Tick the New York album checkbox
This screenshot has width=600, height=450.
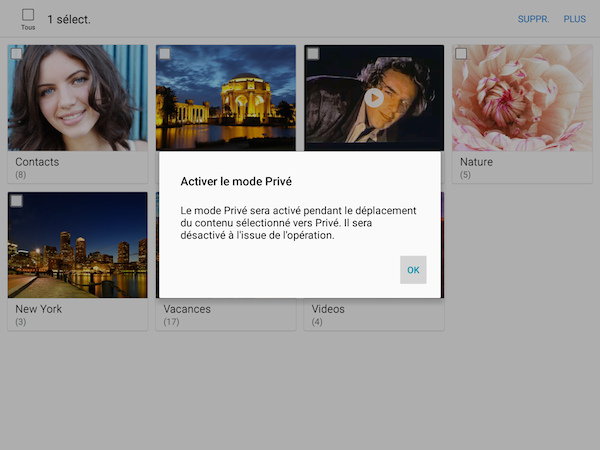[x=16, y=201]
